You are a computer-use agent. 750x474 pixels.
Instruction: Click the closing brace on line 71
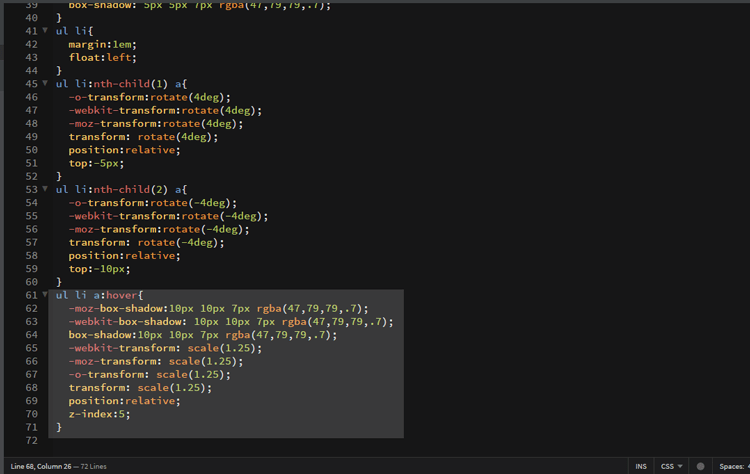tap(59, 427)
